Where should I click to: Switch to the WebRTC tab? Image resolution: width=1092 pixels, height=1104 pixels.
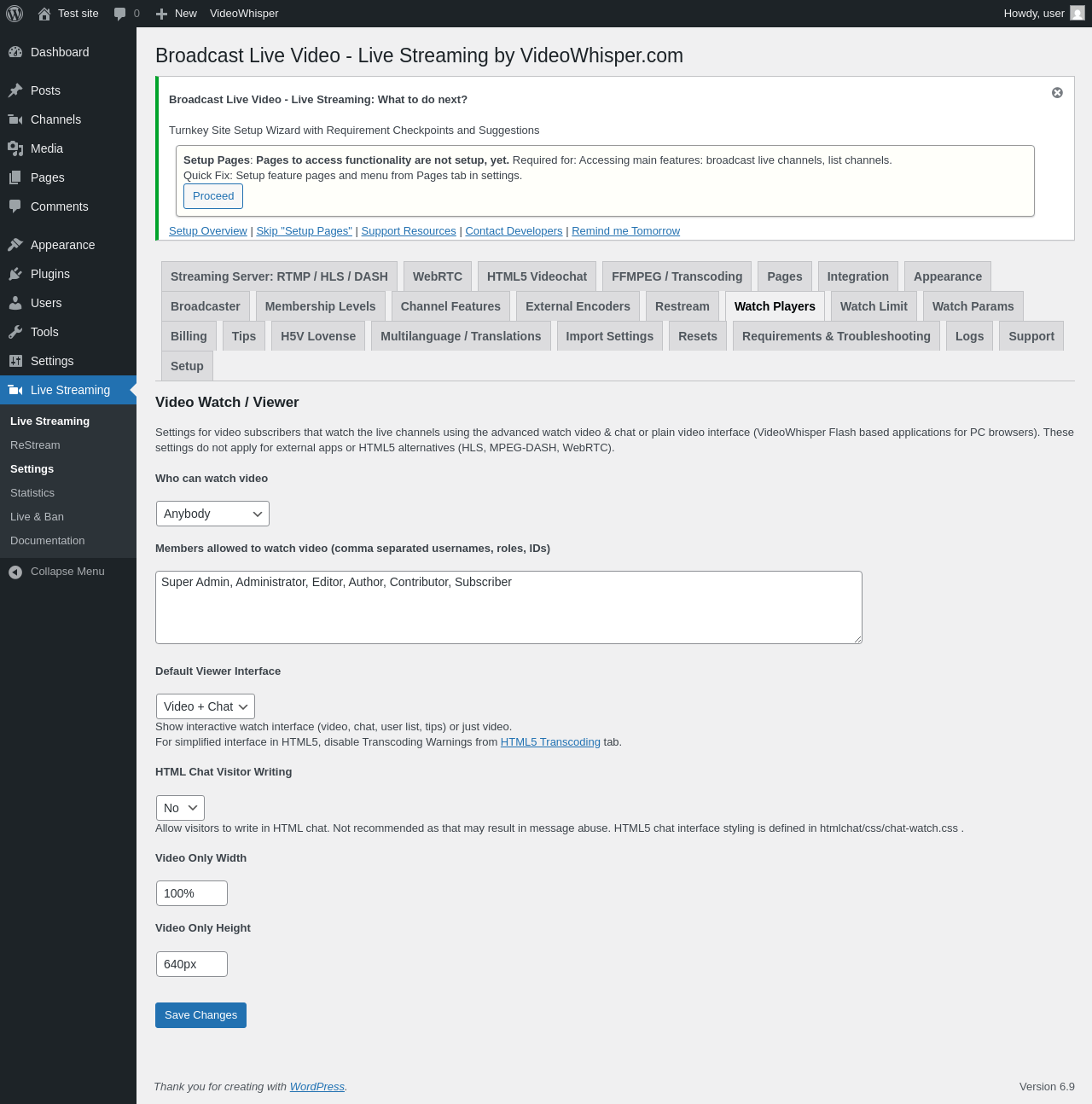pos(437,276)
